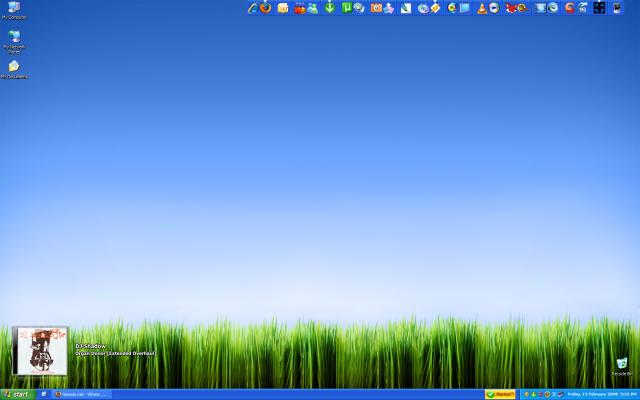This screenshot has width=640, height=400.
Task: Launch VLC media player cone icon
Action: (482, 8)
